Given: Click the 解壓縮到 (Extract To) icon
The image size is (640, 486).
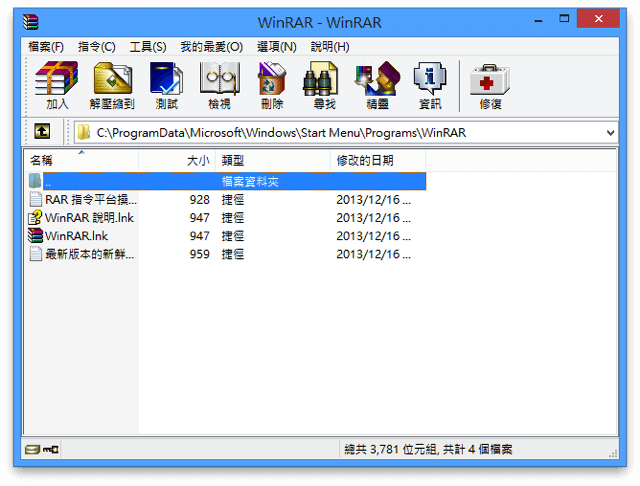Looking at the screenshot, I should click(x=112, y=85).
